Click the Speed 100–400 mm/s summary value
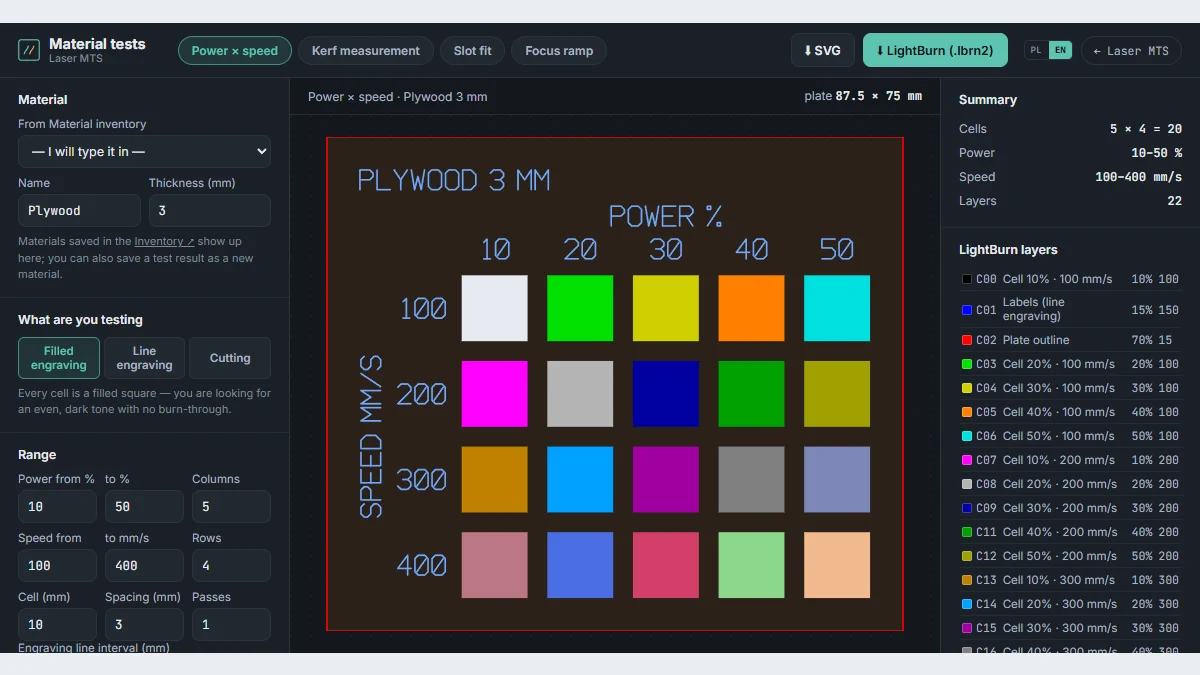Screen dimensions: 1200x675 [1139, 177]
